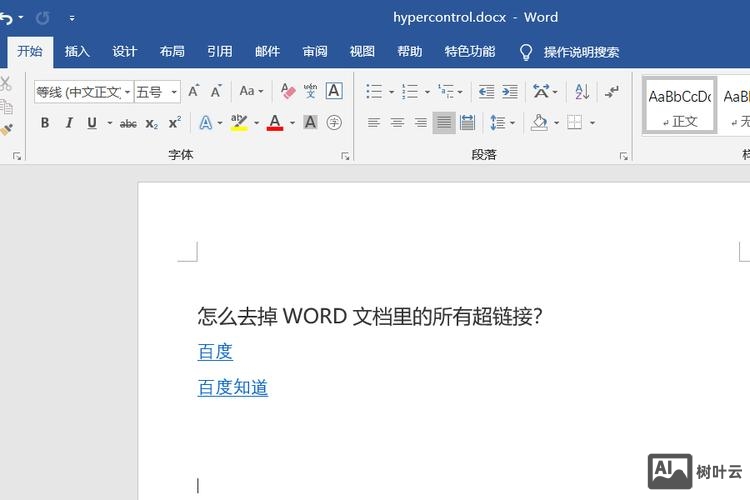Viewport: 750px width, 500px height.
Task: Toggle Italic formatting
Action: coord(69,123)
